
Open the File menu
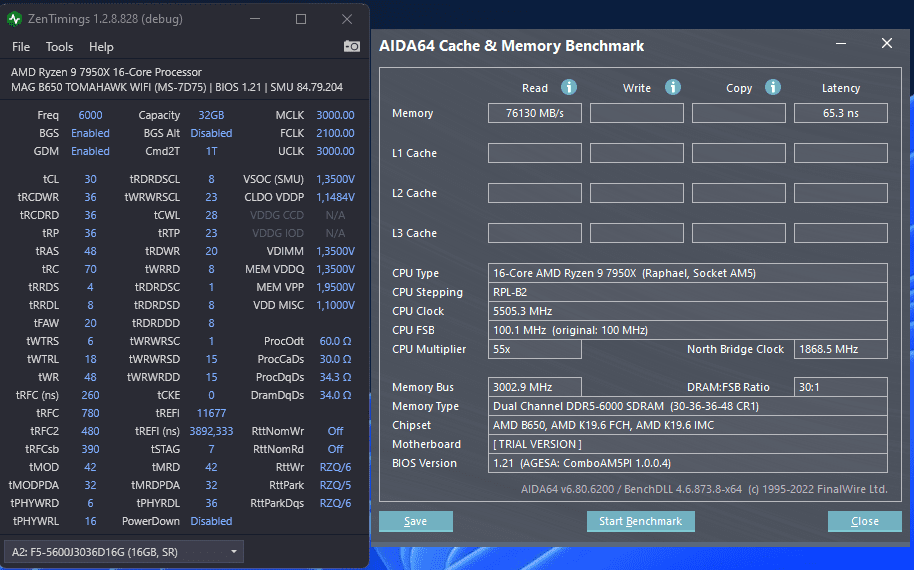(21, 47)
